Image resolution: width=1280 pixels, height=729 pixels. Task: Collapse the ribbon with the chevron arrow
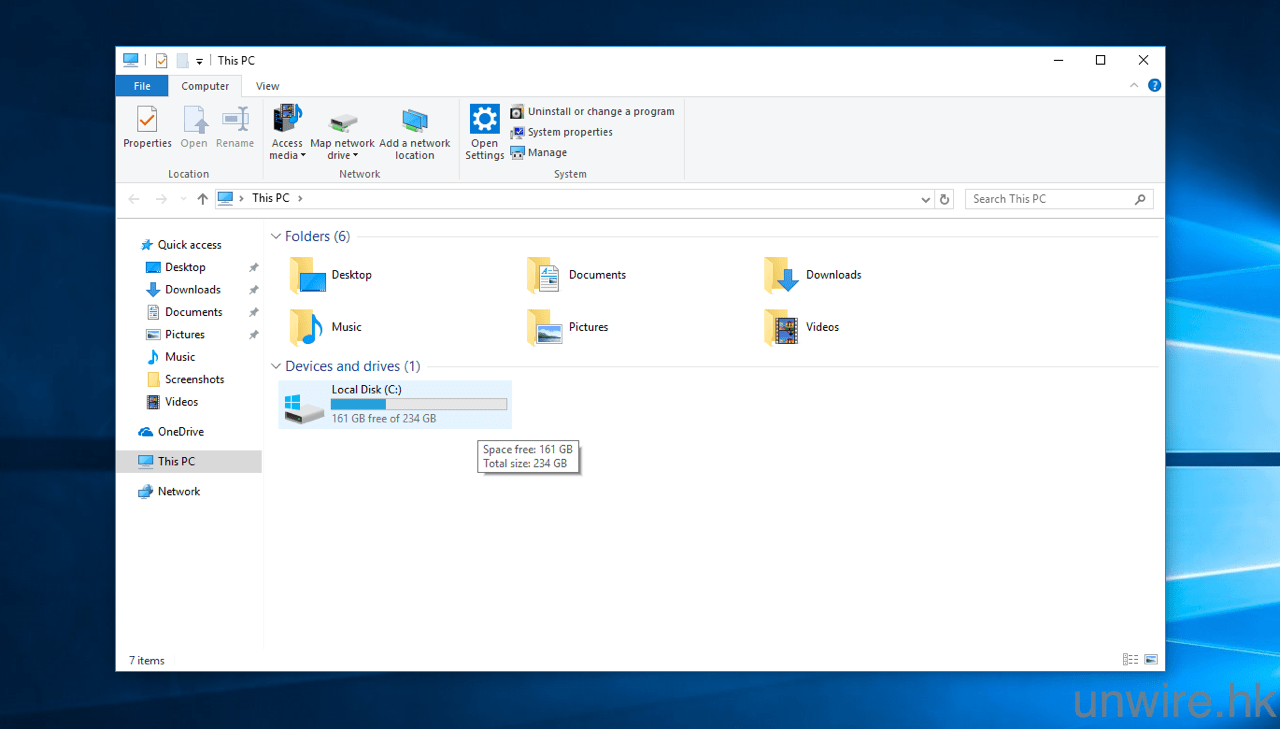(x=1134, y=86)
